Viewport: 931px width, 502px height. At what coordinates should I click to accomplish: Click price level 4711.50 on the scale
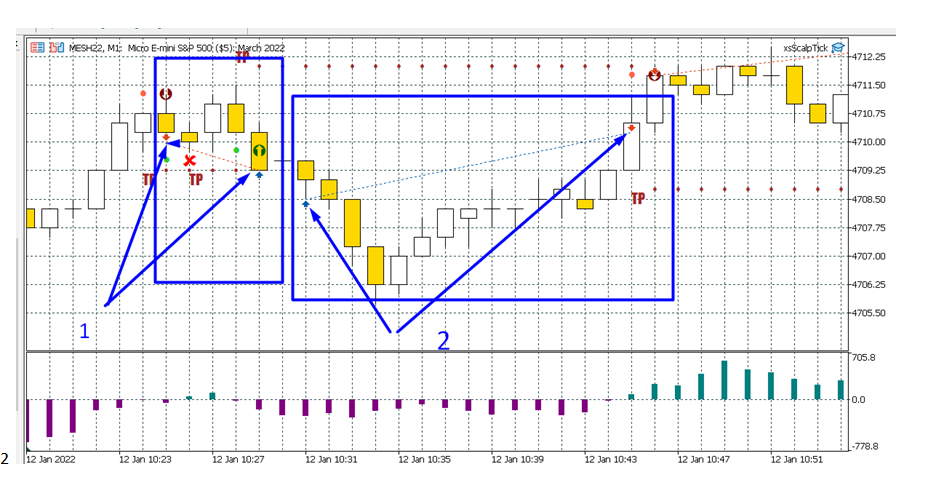tap(869, 85)
